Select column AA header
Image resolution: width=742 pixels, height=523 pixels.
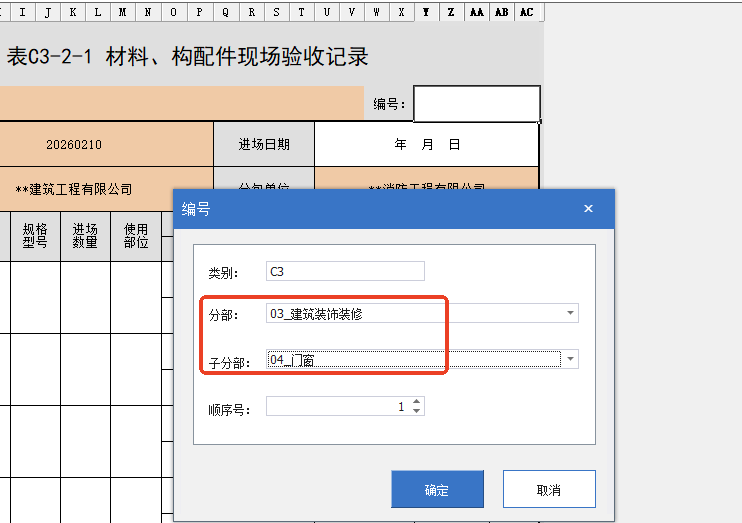[477, 12]
